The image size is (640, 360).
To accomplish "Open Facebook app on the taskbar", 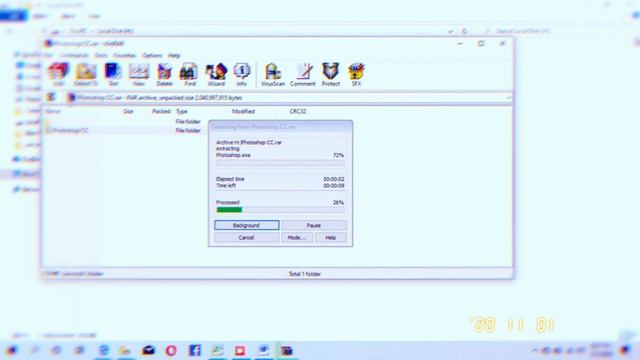I will [x=195, y=350].
